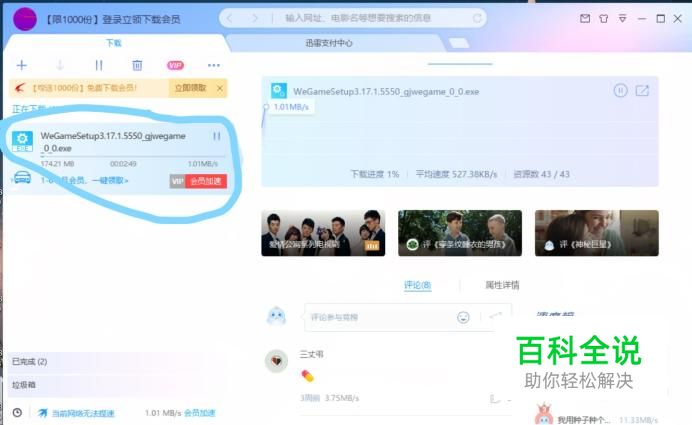Screen dimensions: 692x425
Task: Click the trash delete icon in toolbar
Action: [137, 65]
